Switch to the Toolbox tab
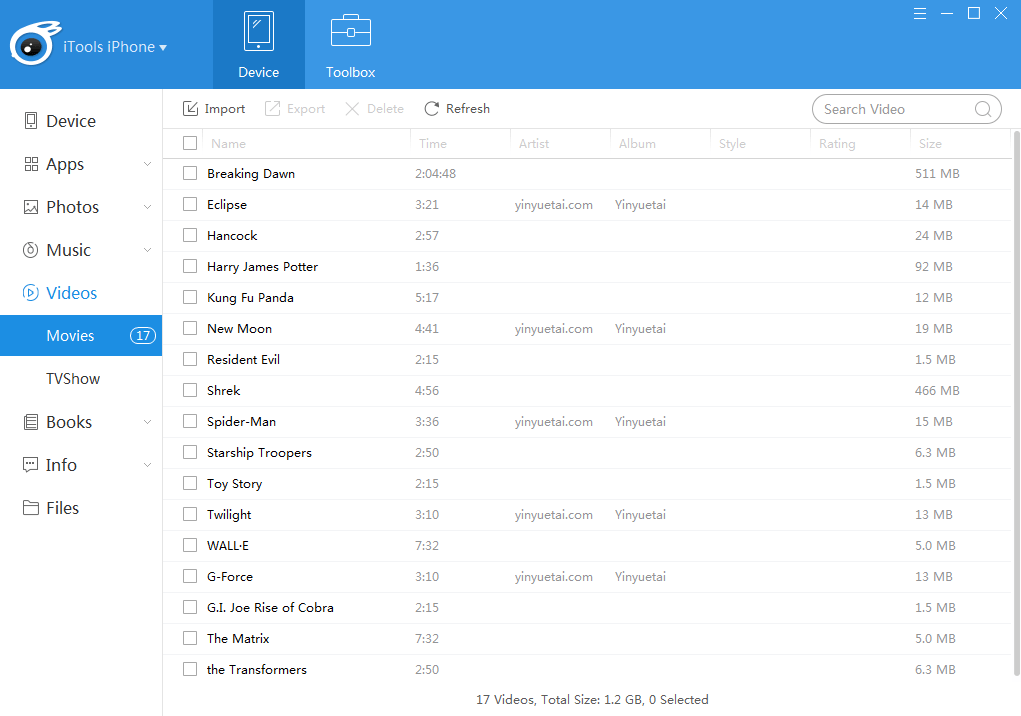 (x=350, y=44)
